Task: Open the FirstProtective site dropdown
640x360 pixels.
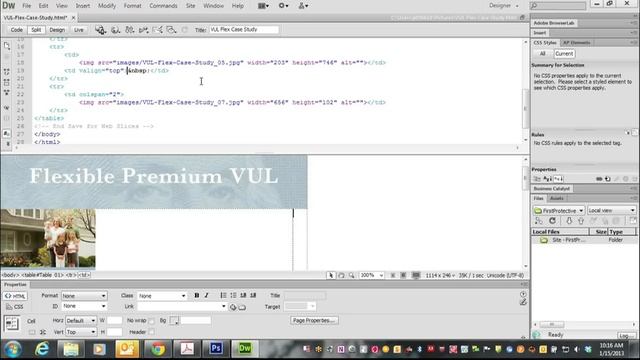Action: click(559, 211)
